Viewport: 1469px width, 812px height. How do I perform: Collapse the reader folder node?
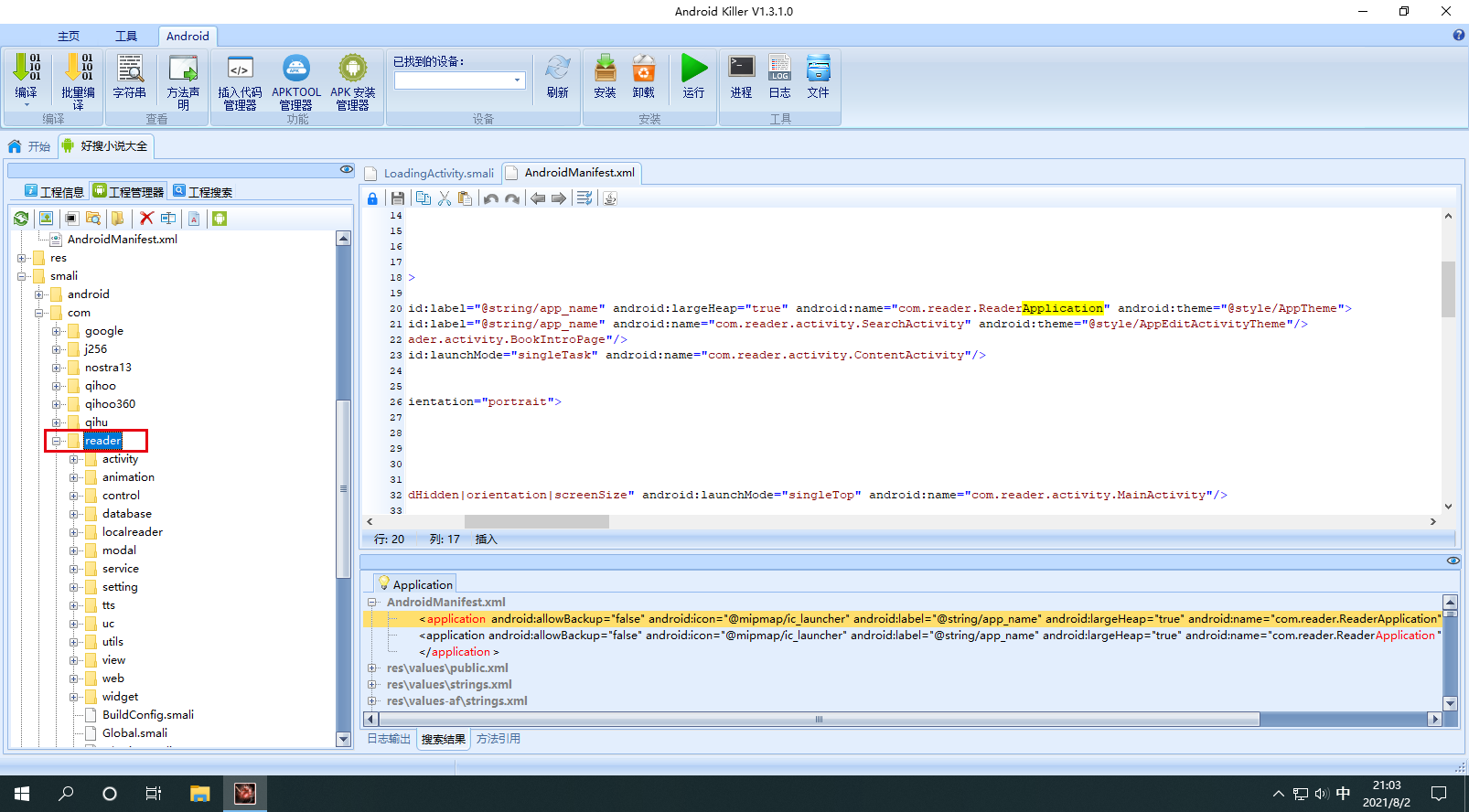tap(57, 441)
